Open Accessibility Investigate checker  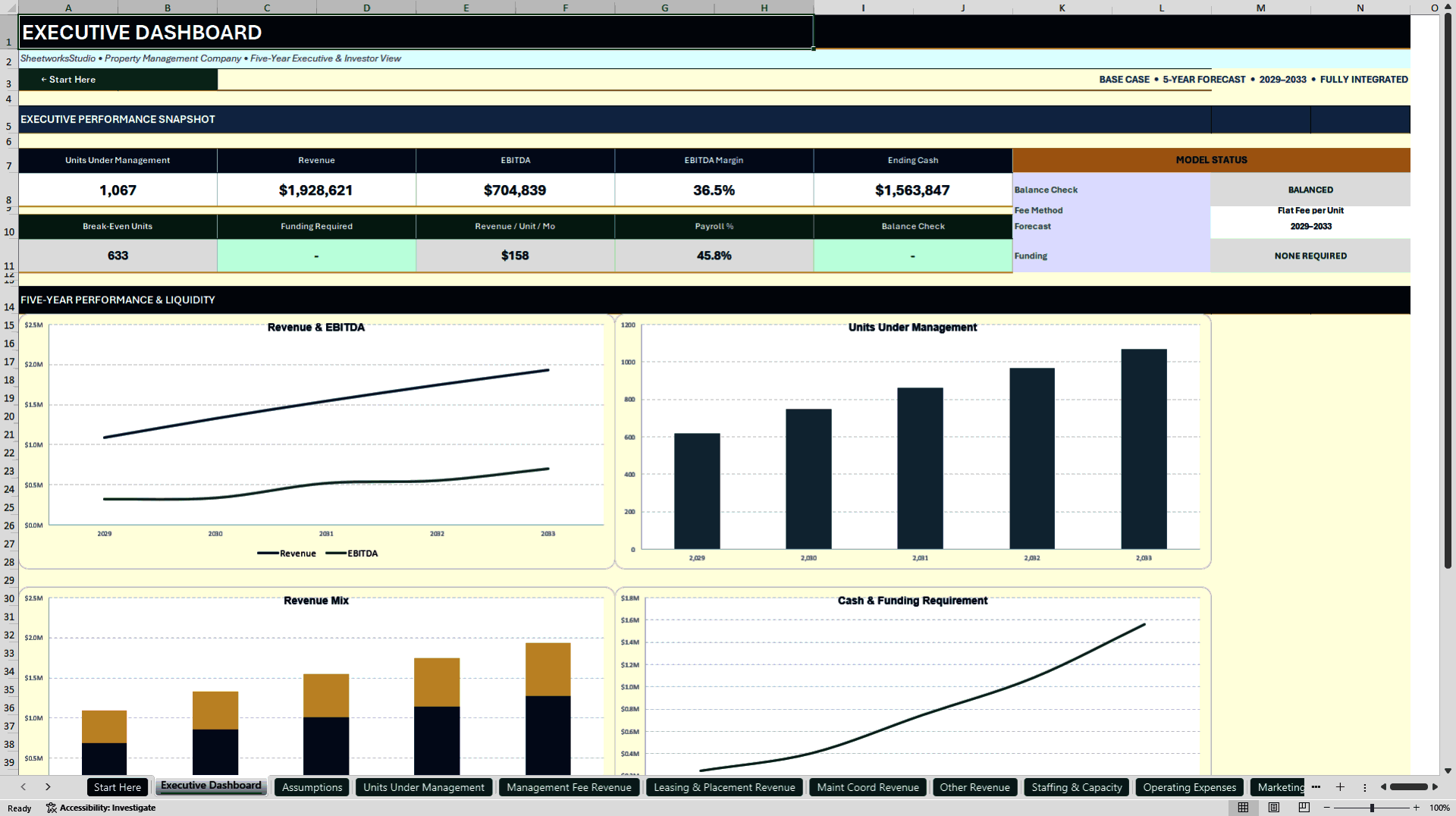click(x=101, y=808)
